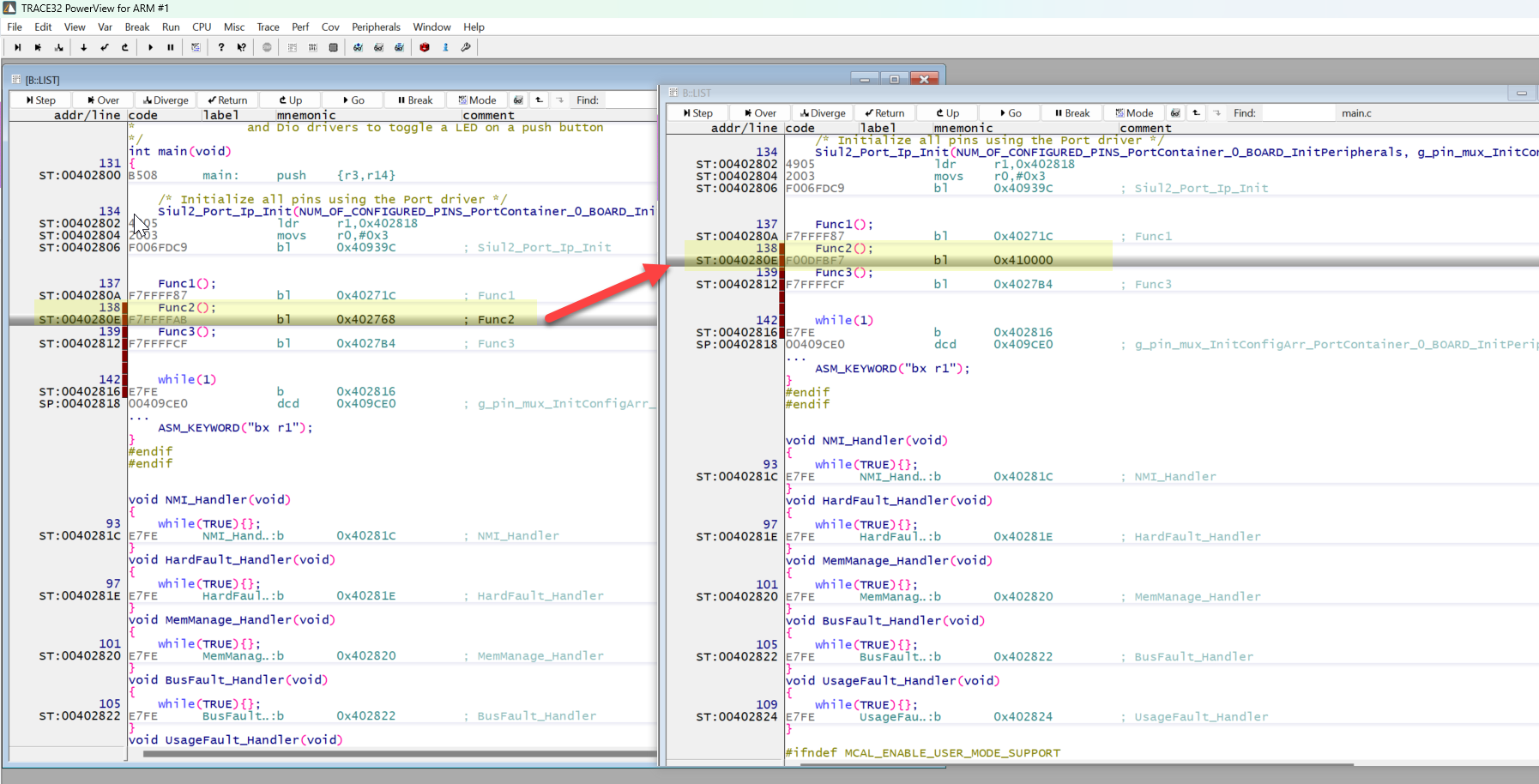1539x784 pixels.
Task: Start execution with the Go arrow icon
Action: pyautogui.click(x=151, y=47)
